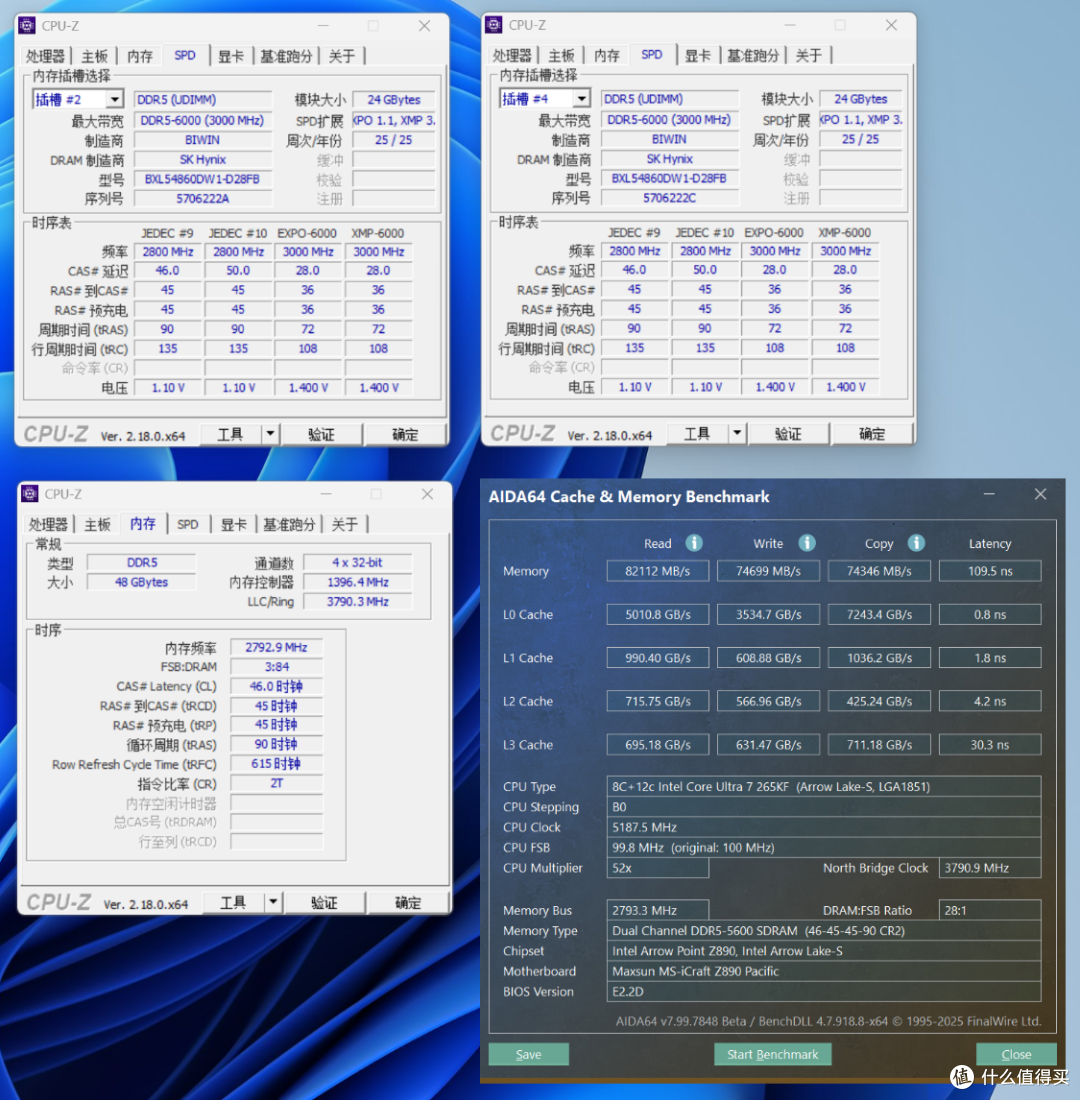The height and width of the screenshot is (1100, 1080).
Task: Click Memory Bus field 2793.3 MHz
Action: tap(658, 910)
